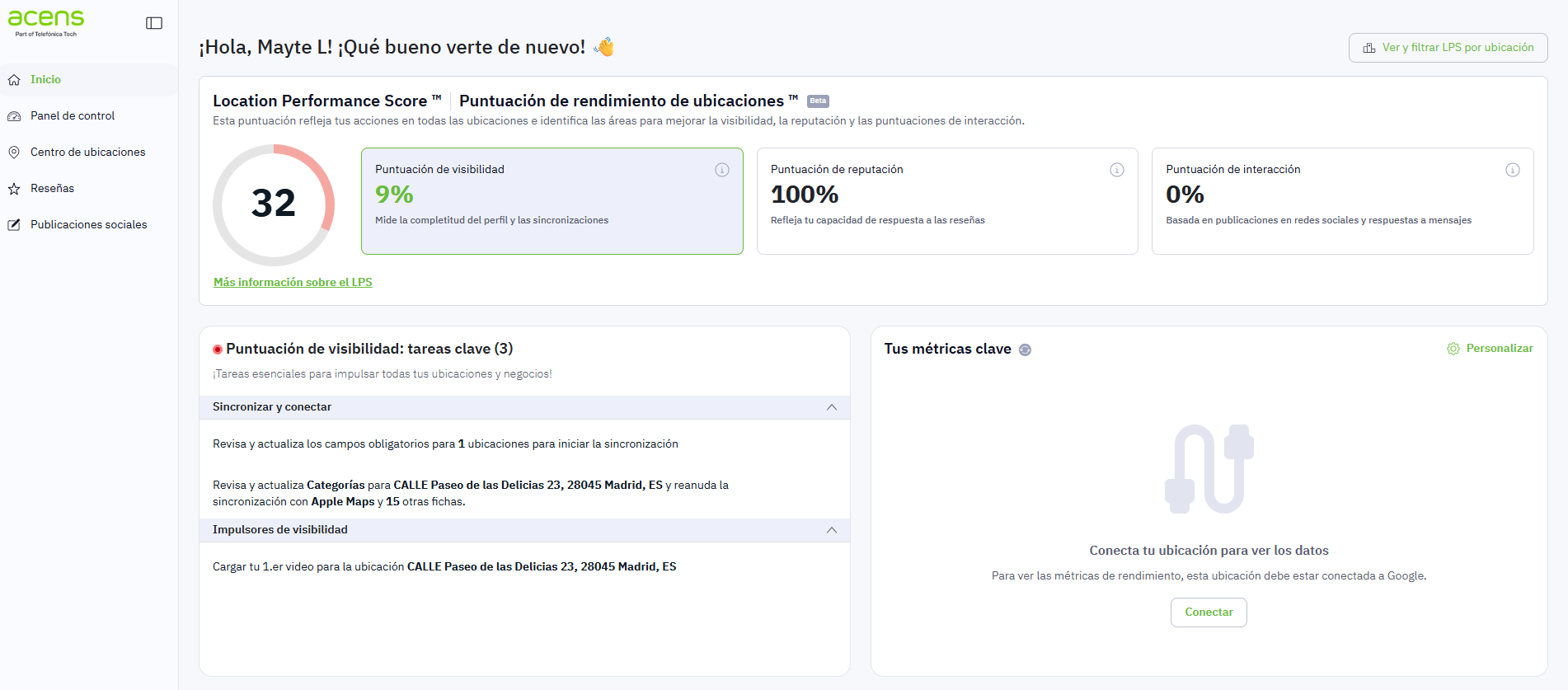This screenshot has height=690, width=1568.
Task: Collapse the Impulsores de visibilidad section
Action: coord(832,530)
